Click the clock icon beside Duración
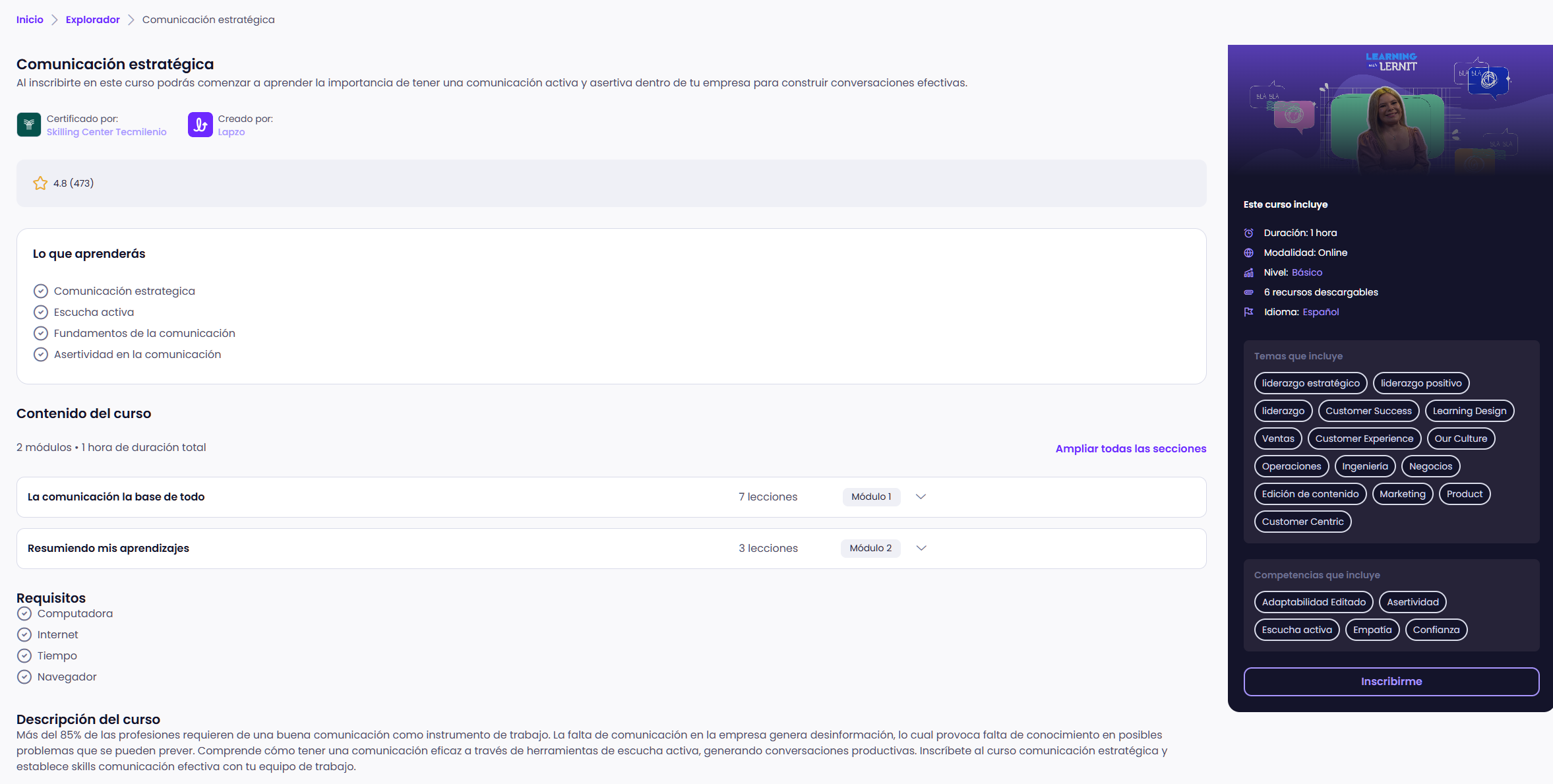Screen dimensions: 1553x784 pyautogui.click(x=1248, y=233)
